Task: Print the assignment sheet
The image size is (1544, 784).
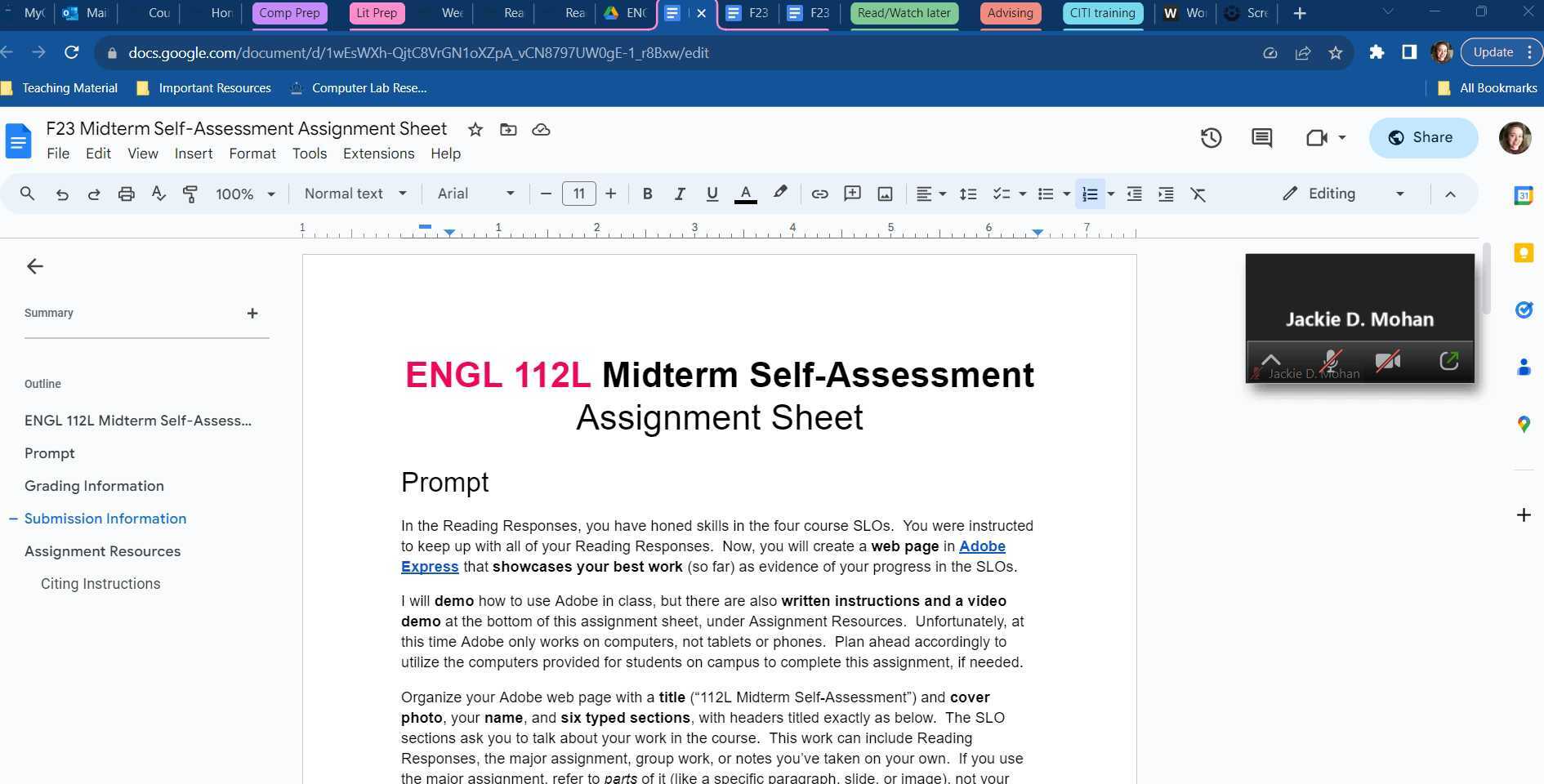Action: [126, 194]
